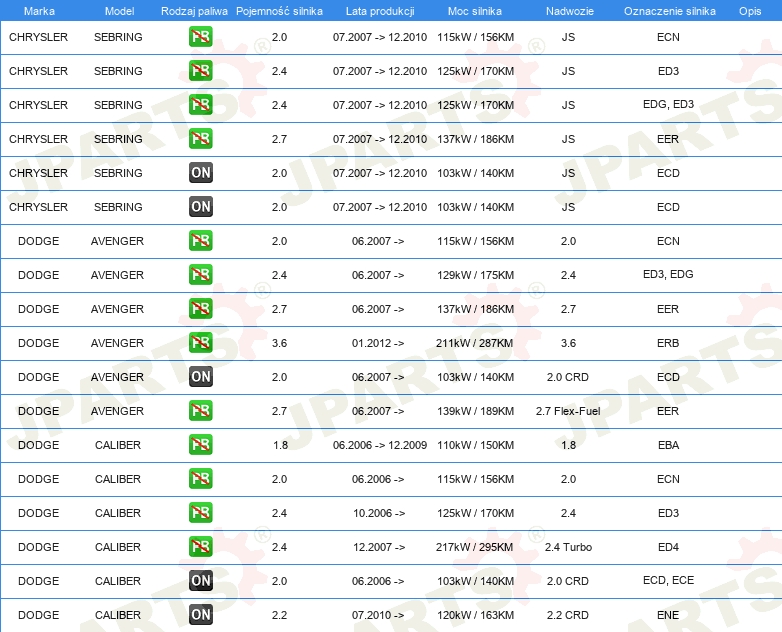Click body cell '2.7 Flex-Fuel'
This screenshot has width=782, height=632.
click(568, 411)
